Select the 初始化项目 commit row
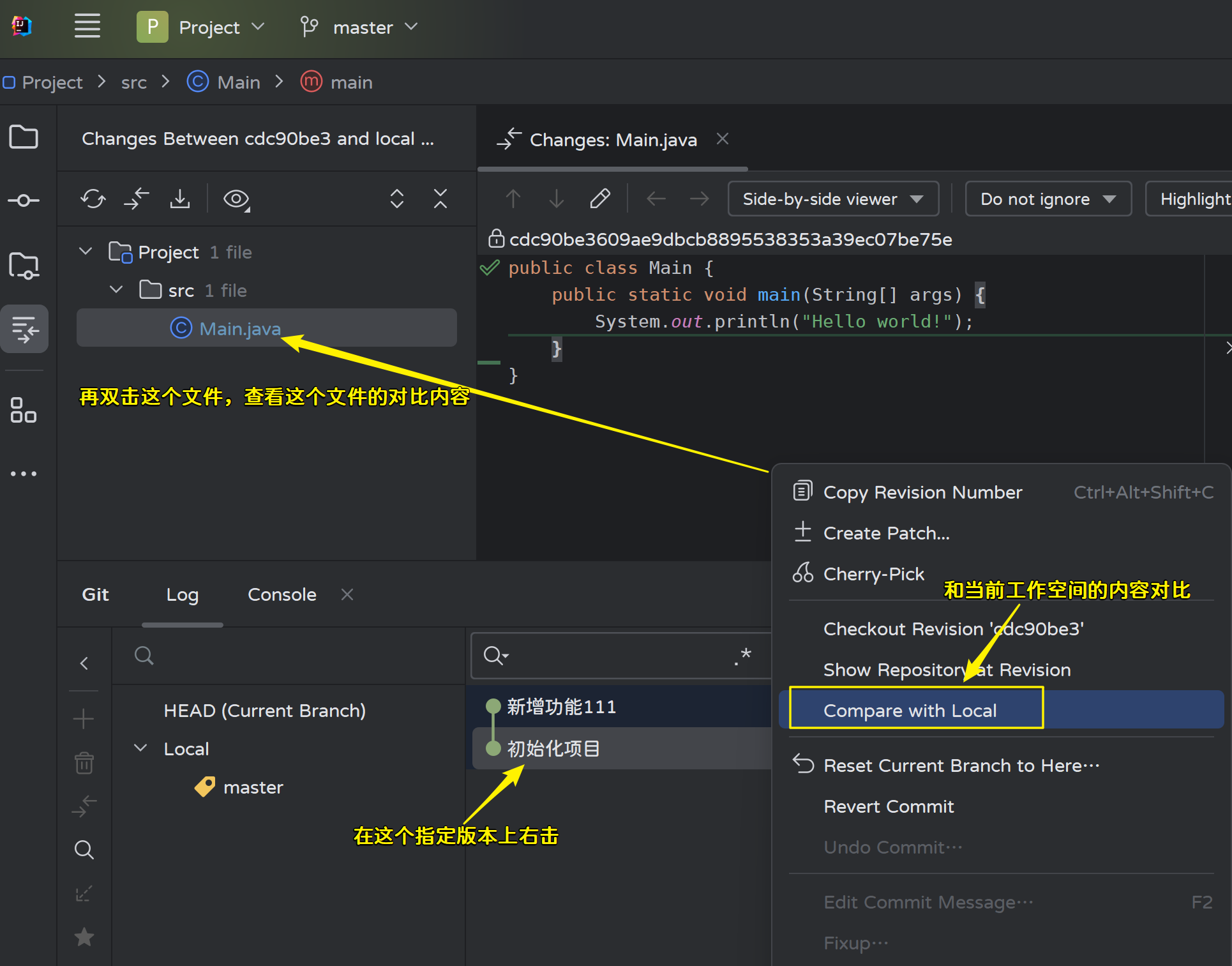The width and height of the screenshot is (1232, 966). pyautogui.click(x=553, y=748)
